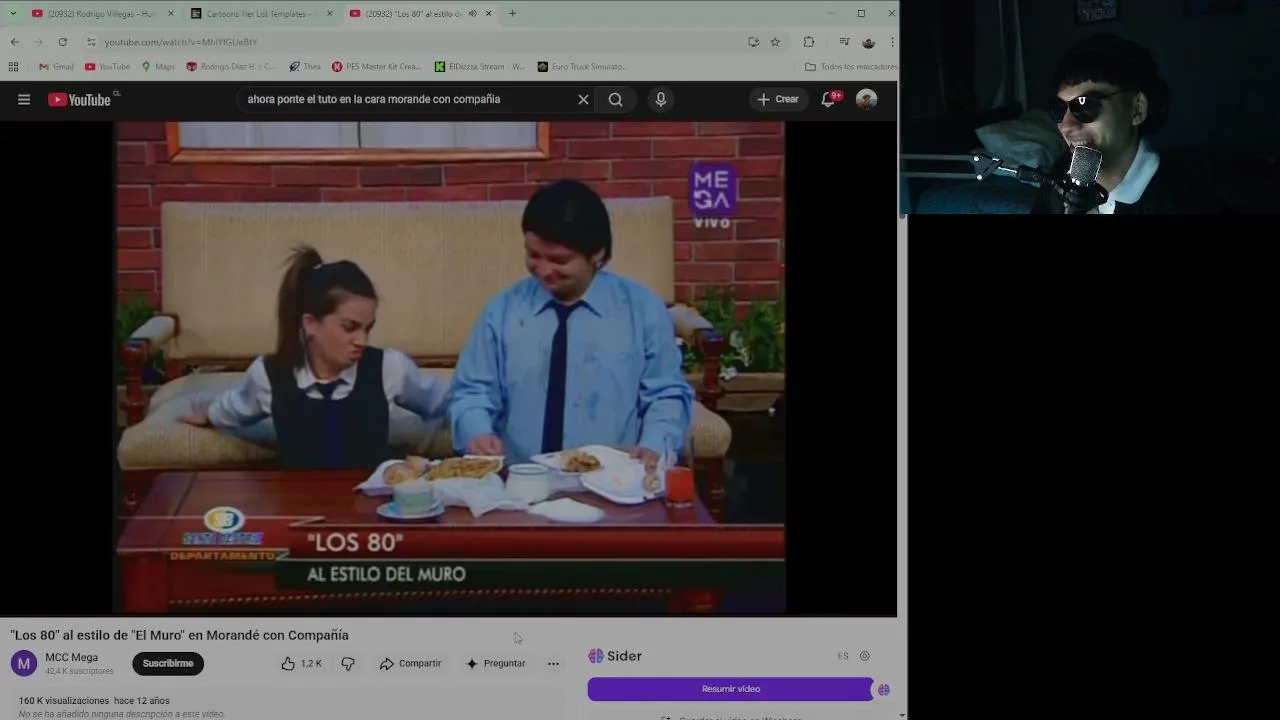The image size is (1280, 720).
Task: Click the video player to pause
Action: point(449,367)
